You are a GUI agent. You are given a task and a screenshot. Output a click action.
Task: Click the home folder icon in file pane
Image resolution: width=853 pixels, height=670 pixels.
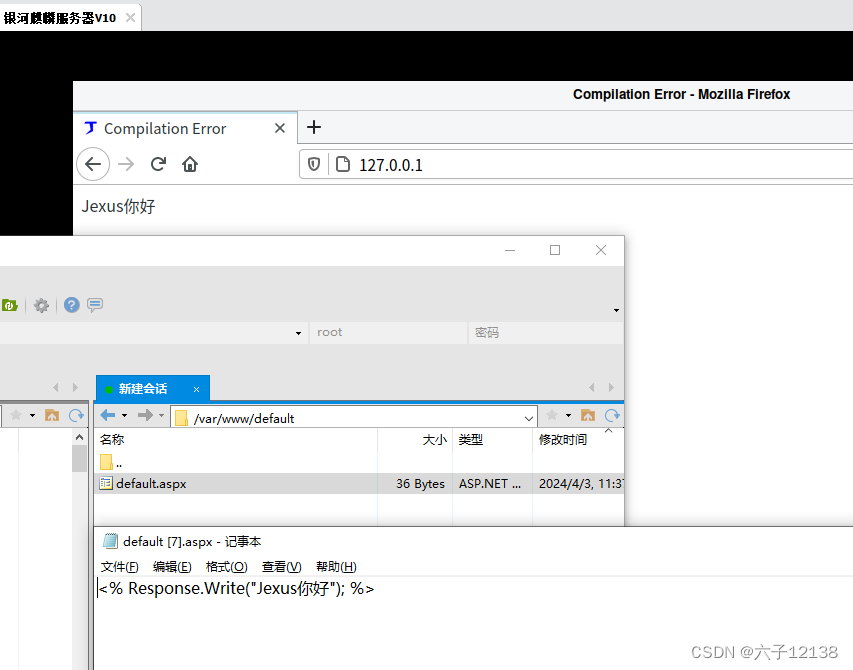click(588, 415)
